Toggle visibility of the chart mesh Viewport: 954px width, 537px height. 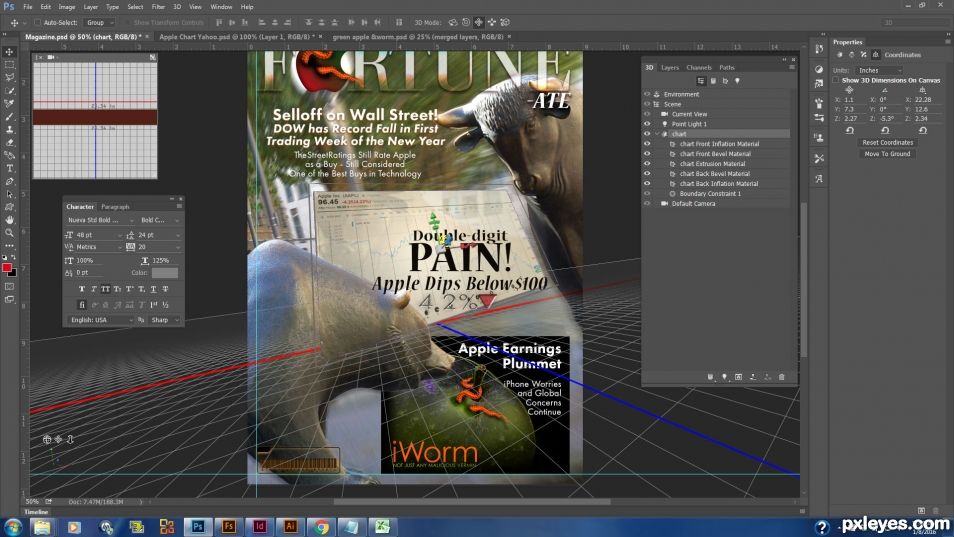[647, 134]
